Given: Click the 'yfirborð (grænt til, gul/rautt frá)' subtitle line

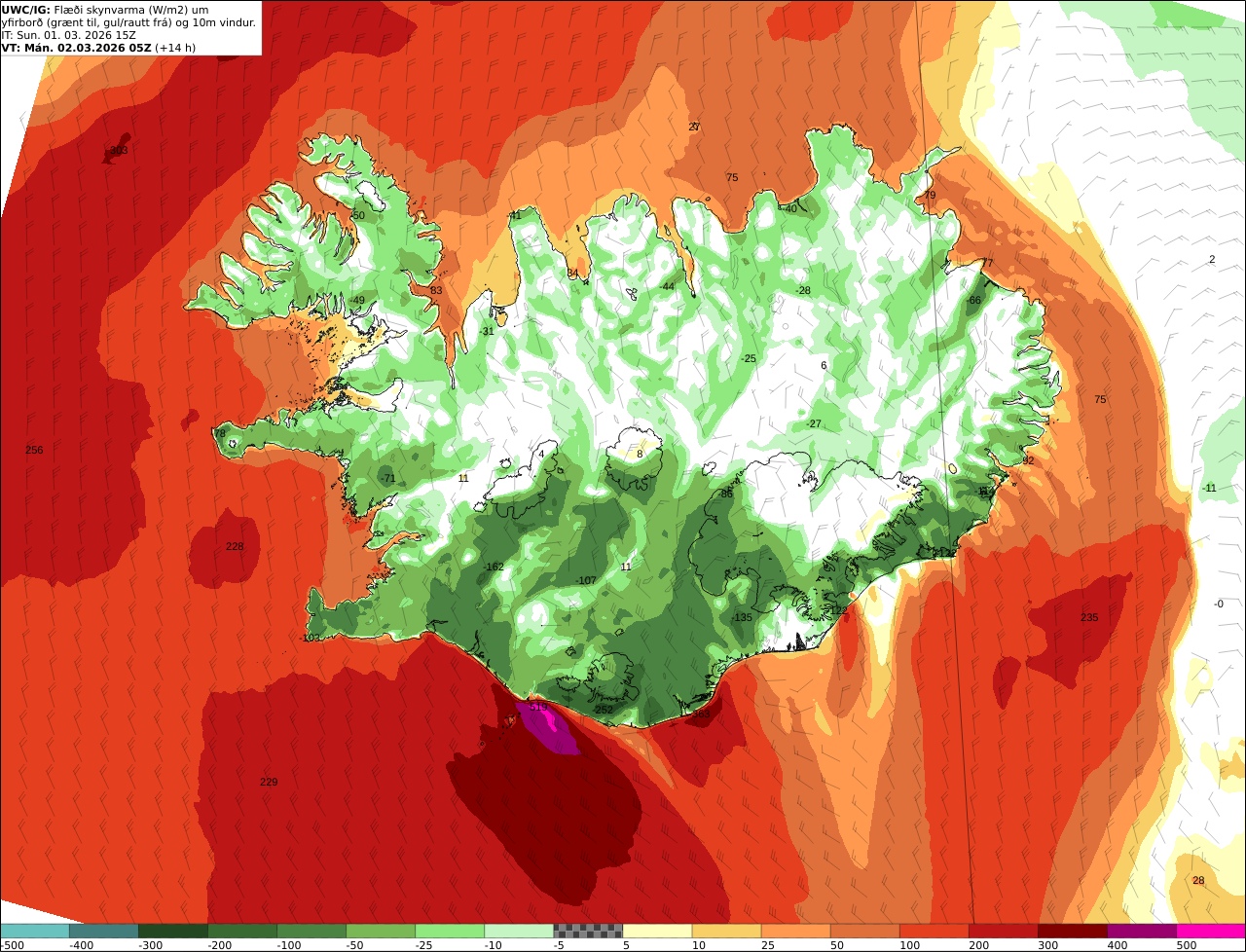Looking at the screenshot, I should click(x=129, y=22).
